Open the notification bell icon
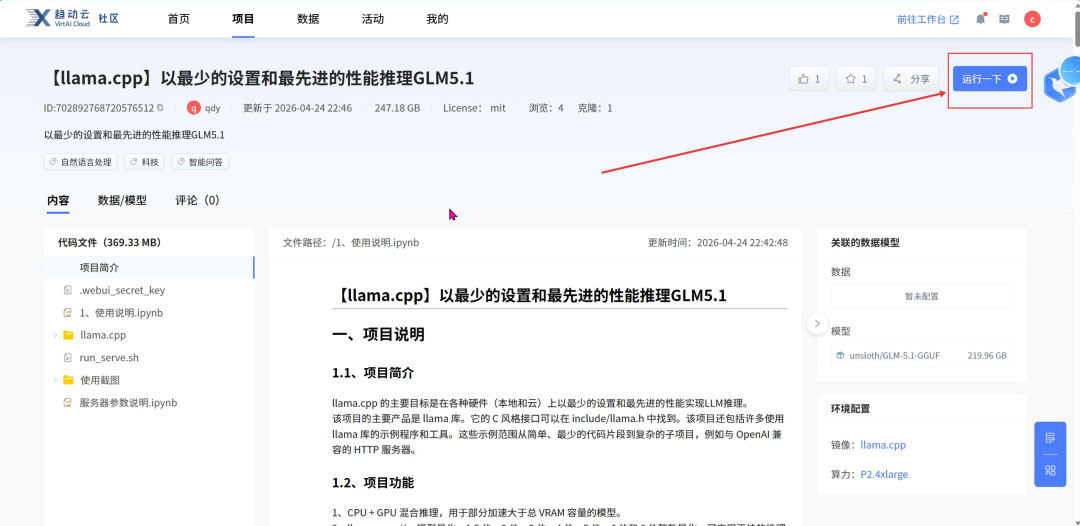Screen dimensions: 1080x526 (x=980, y=19)
